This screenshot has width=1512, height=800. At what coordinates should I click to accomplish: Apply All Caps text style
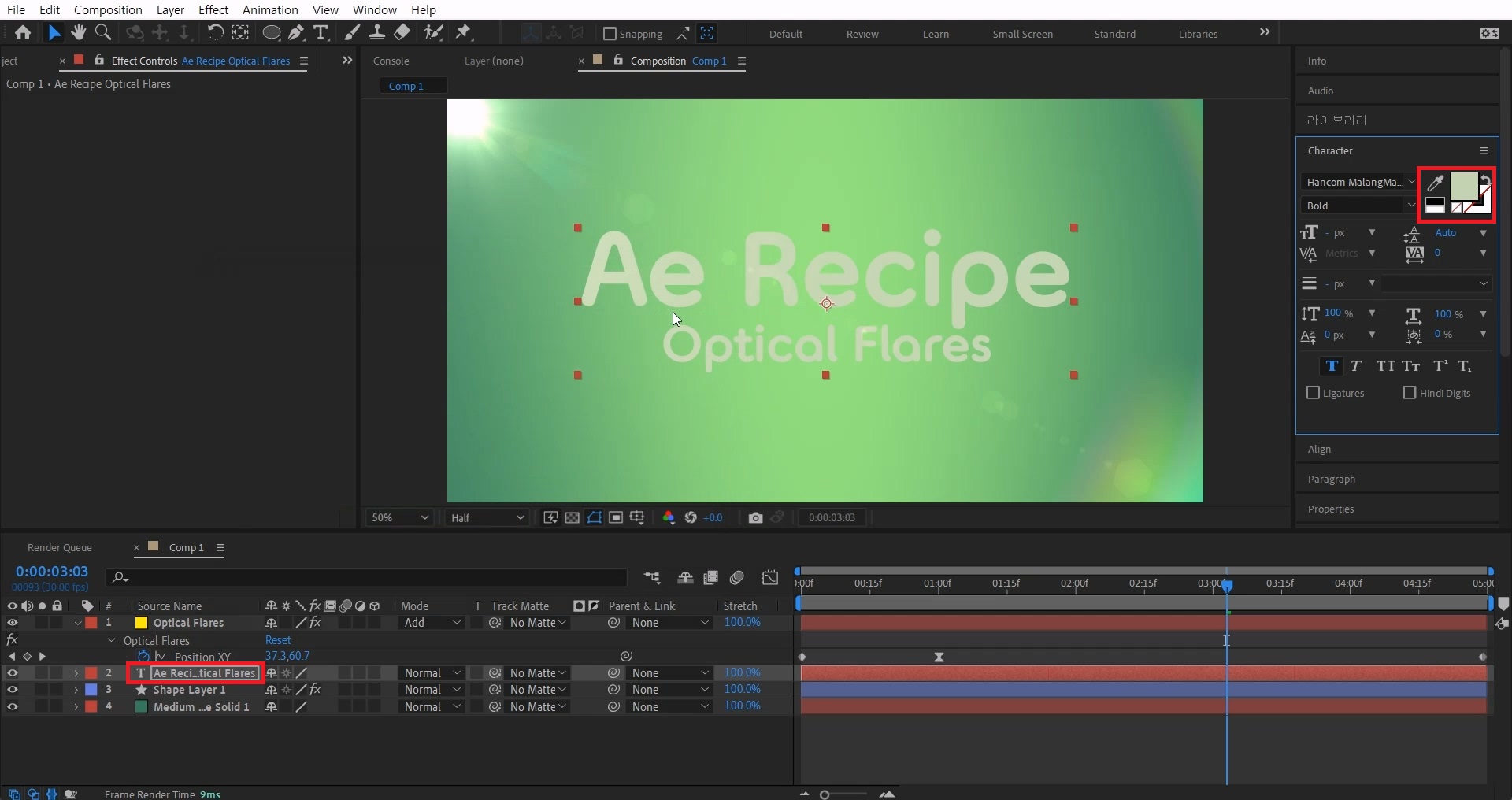click(x=1385, y=366)
